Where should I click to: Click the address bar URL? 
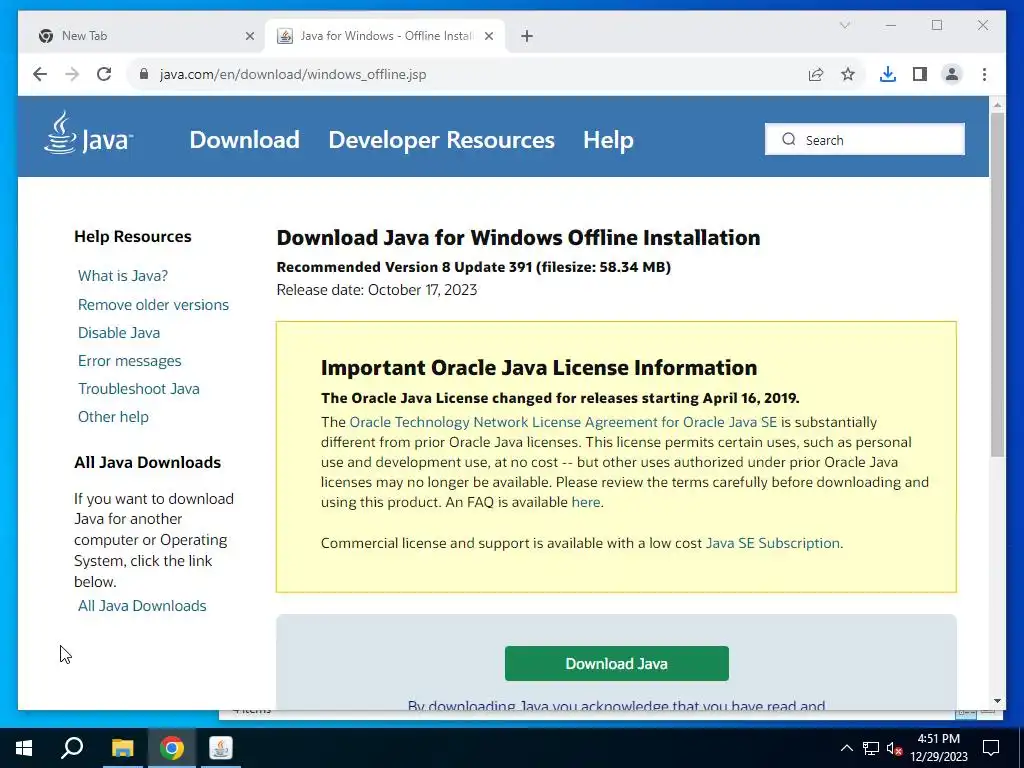point(293,74)
